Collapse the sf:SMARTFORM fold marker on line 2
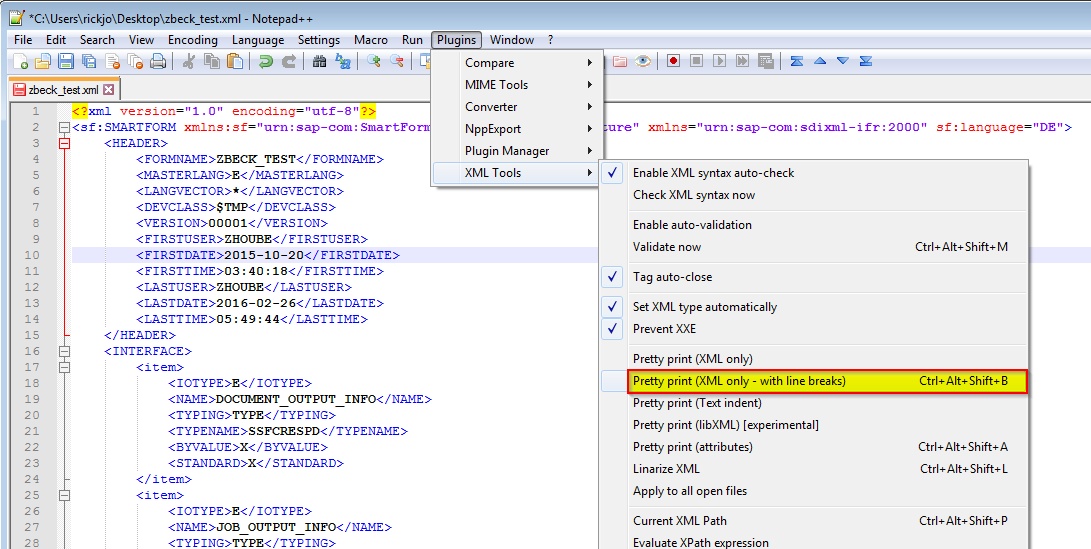The height and width of the screenshot is (549, 1091). 65,127
